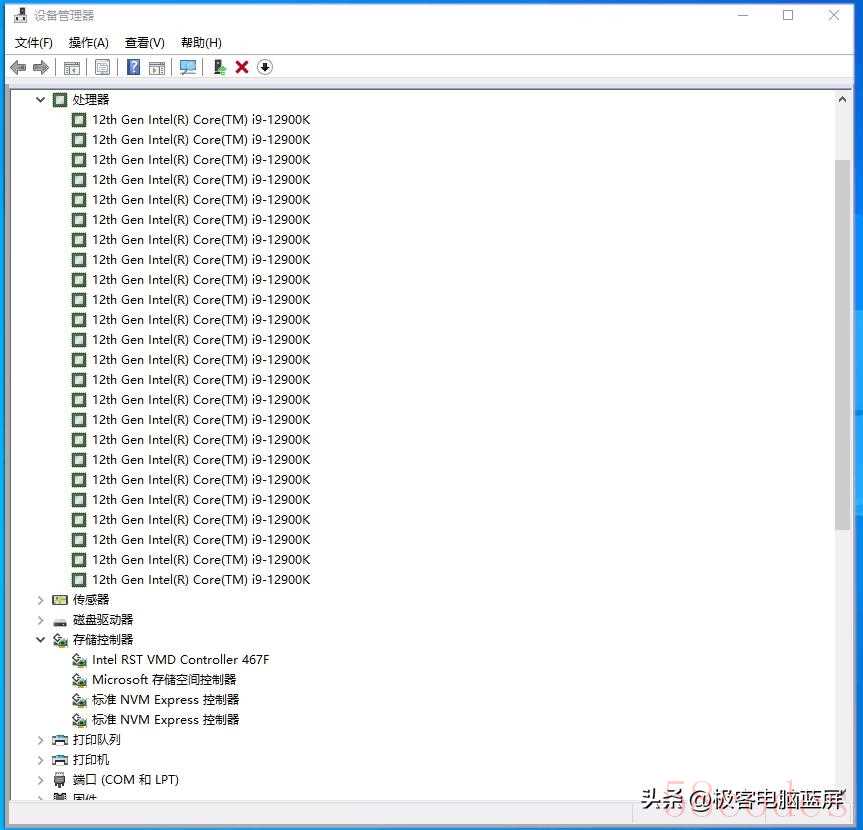Expand the 打印队列 tree node
Image resolution: width=863 pixels, height=830 pixels.
pyautogui.click(x=40, y=740)
